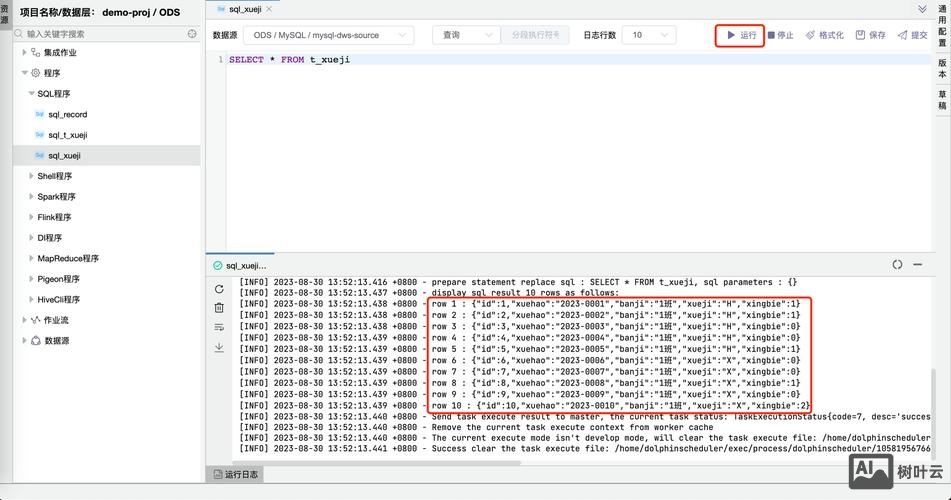Open the sql_record script
This screenshot has width=951, height=500.
click(67, 115)
